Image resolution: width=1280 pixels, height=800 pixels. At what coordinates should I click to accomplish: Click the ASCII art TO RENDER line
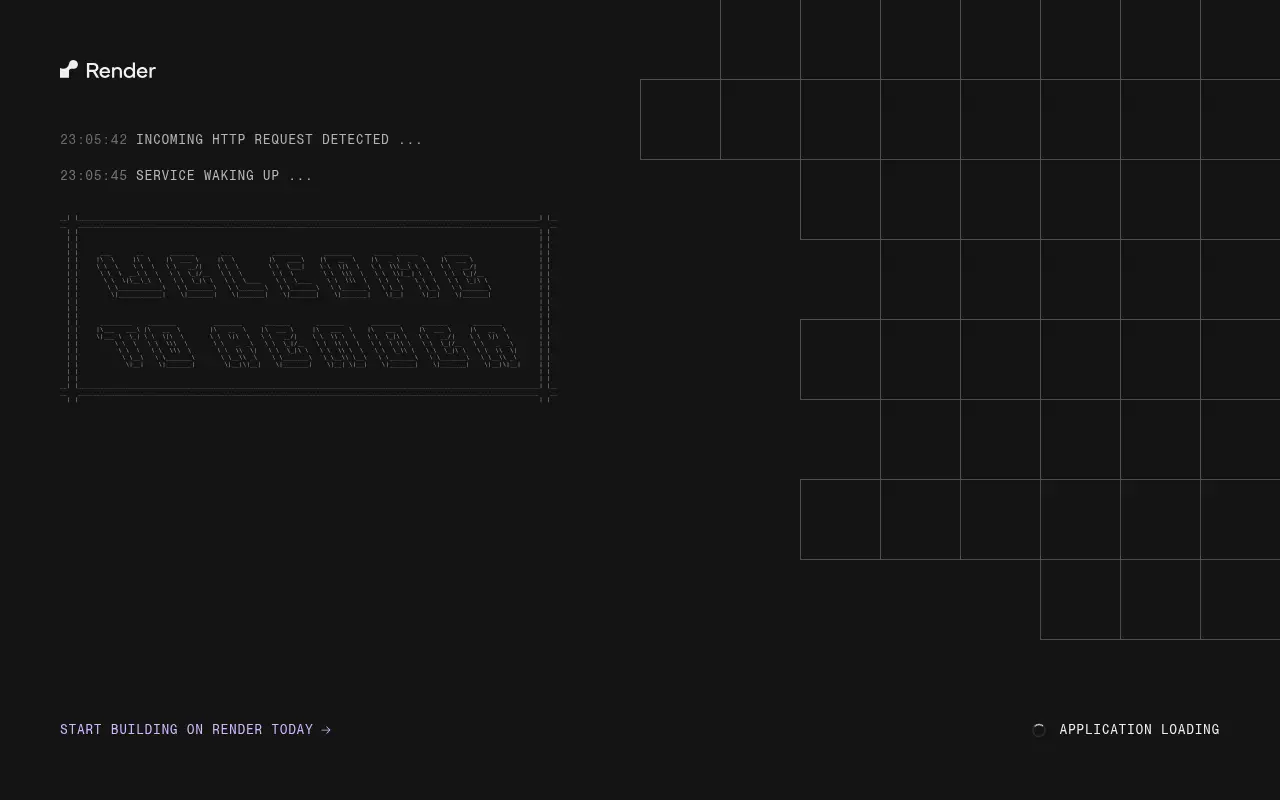click(x=308, y=346)
